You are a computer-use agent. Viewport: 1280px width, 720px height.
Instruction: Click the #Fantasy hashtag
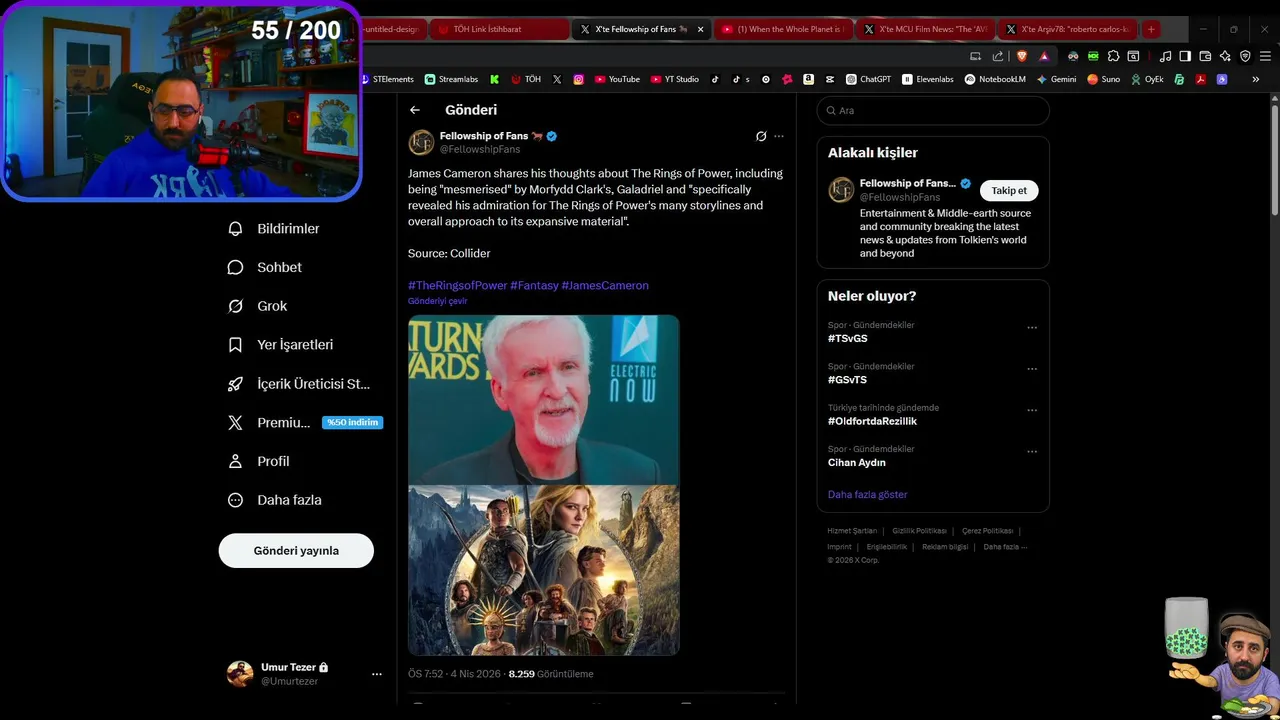point(534,285)
